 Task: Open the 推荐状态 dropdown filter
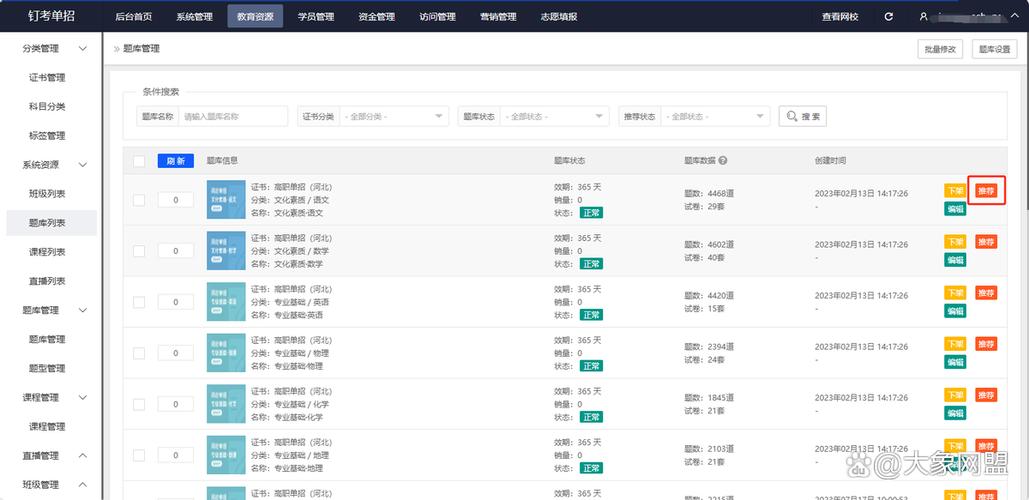715,116
